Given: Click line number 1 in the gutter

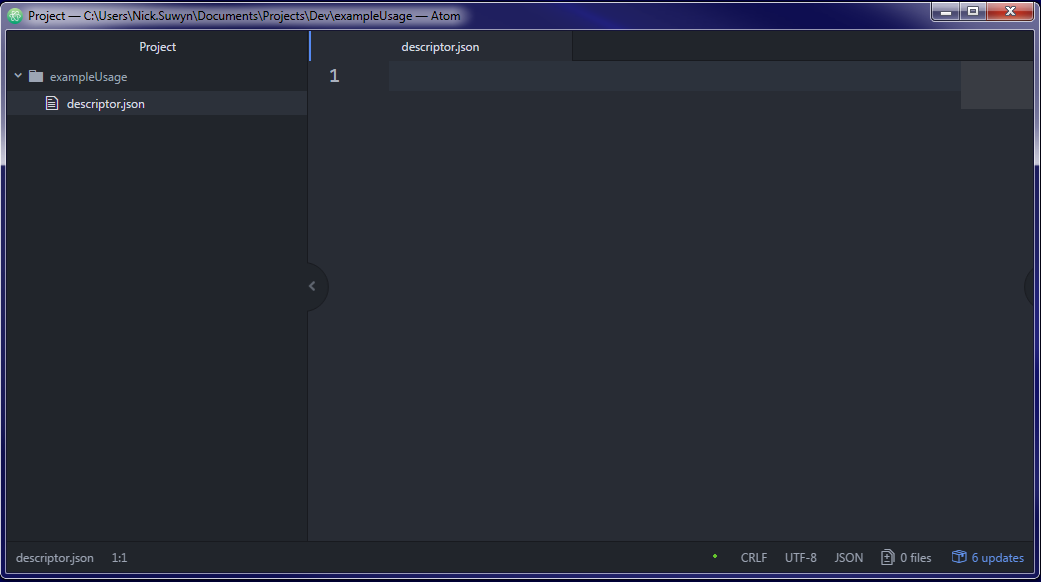Looking at the screenshot, I should click(x=334, y=76).
